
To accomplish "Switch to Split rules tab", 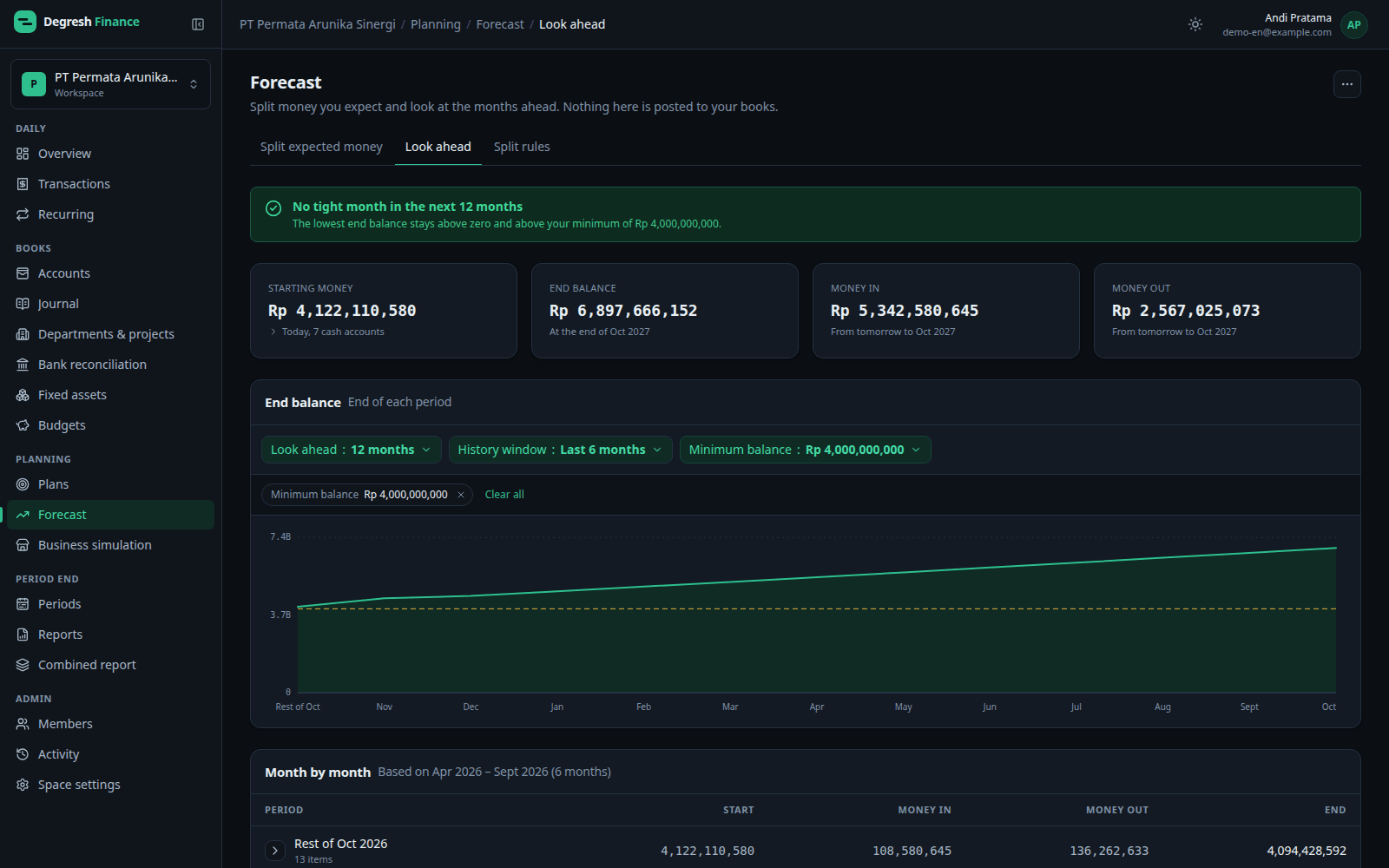I will click(522, 147).
